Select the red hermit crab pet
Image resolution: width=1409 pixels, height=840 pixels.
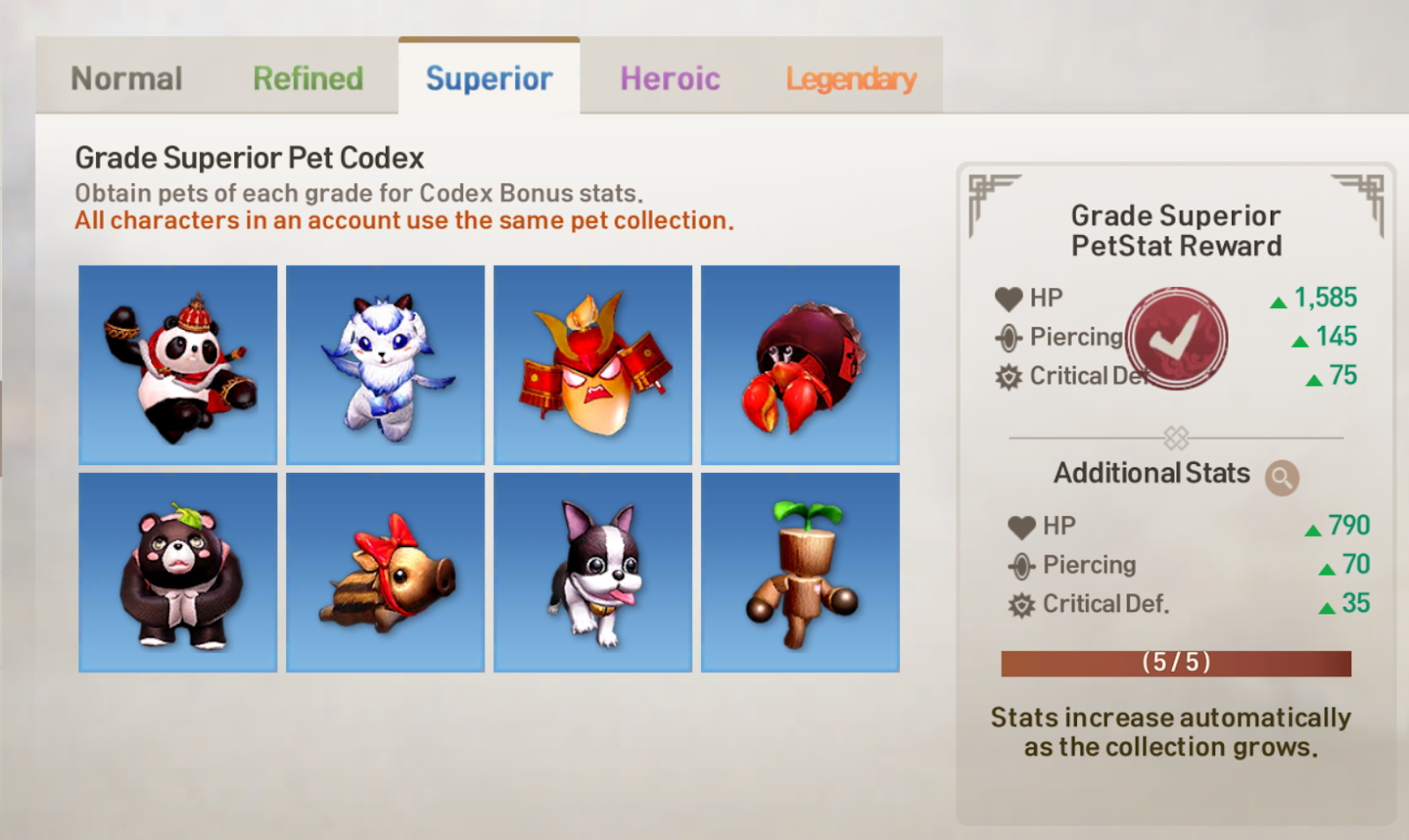[800, 365]
